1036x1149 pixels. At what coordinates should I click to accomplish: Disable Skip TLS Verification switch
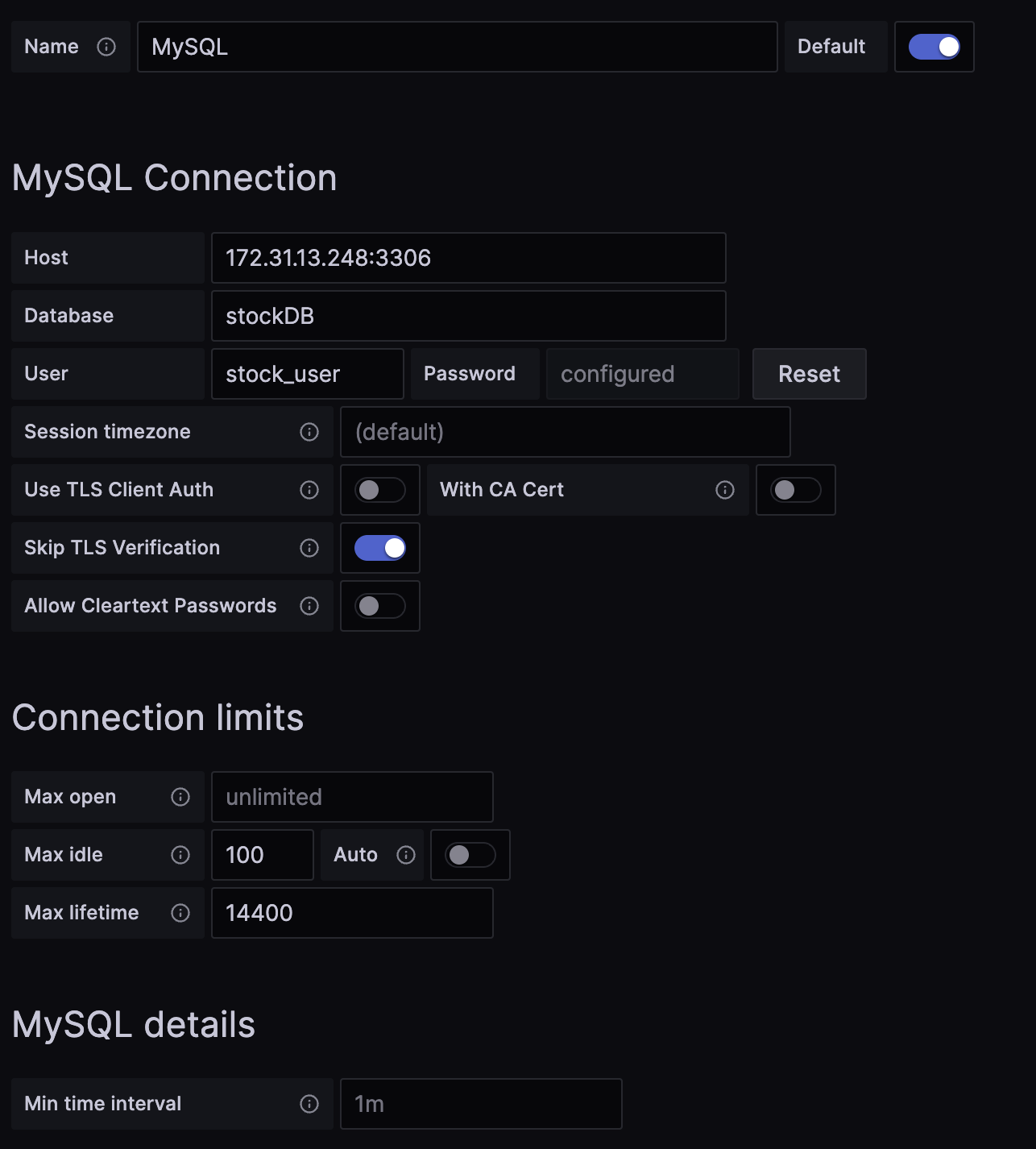pyautogui.click(x=380, y=548)
